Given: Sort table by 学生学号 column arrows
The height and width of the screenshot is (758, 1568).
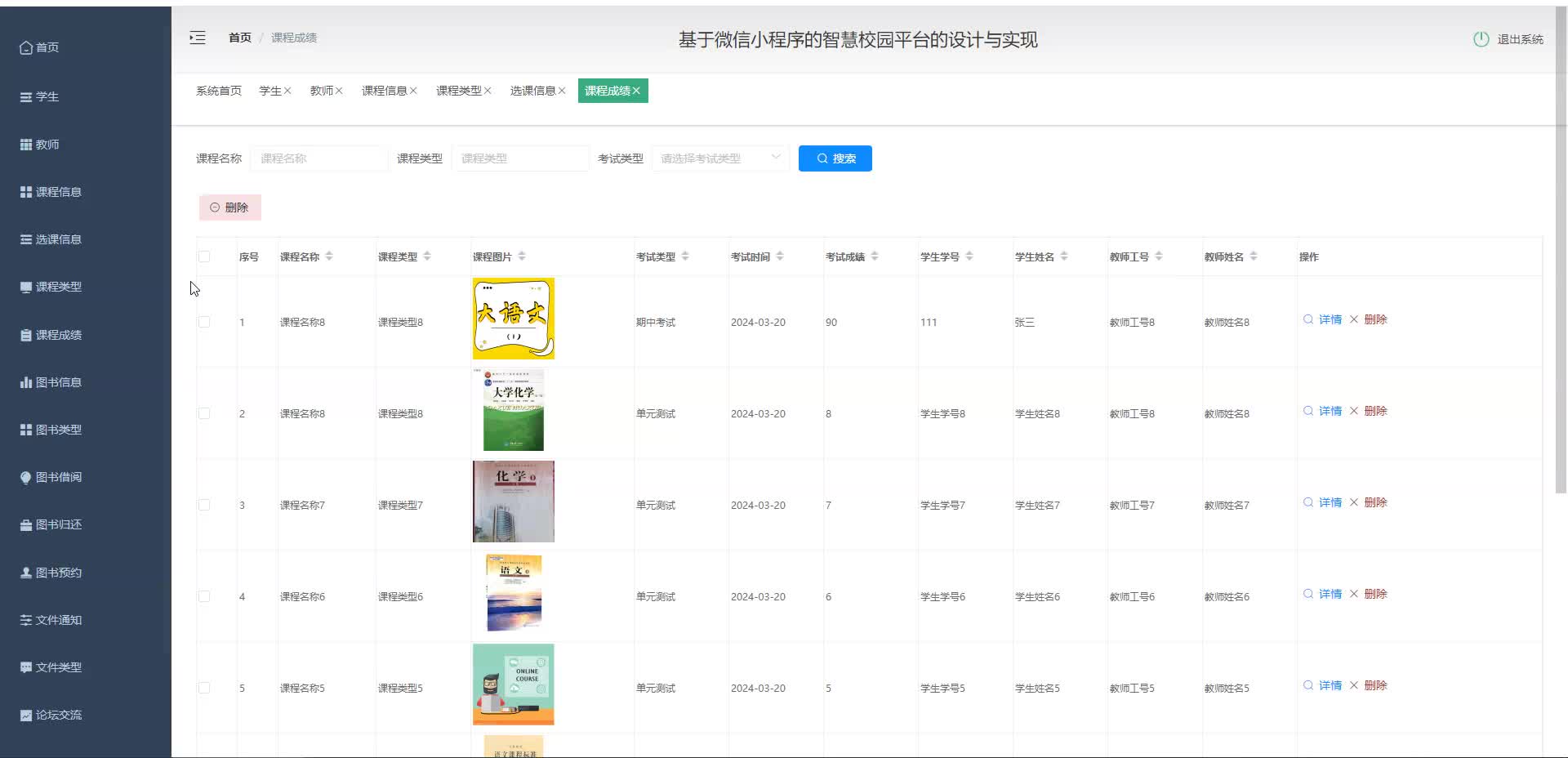Looking at the screenshot, I should [x=969, y=256].
